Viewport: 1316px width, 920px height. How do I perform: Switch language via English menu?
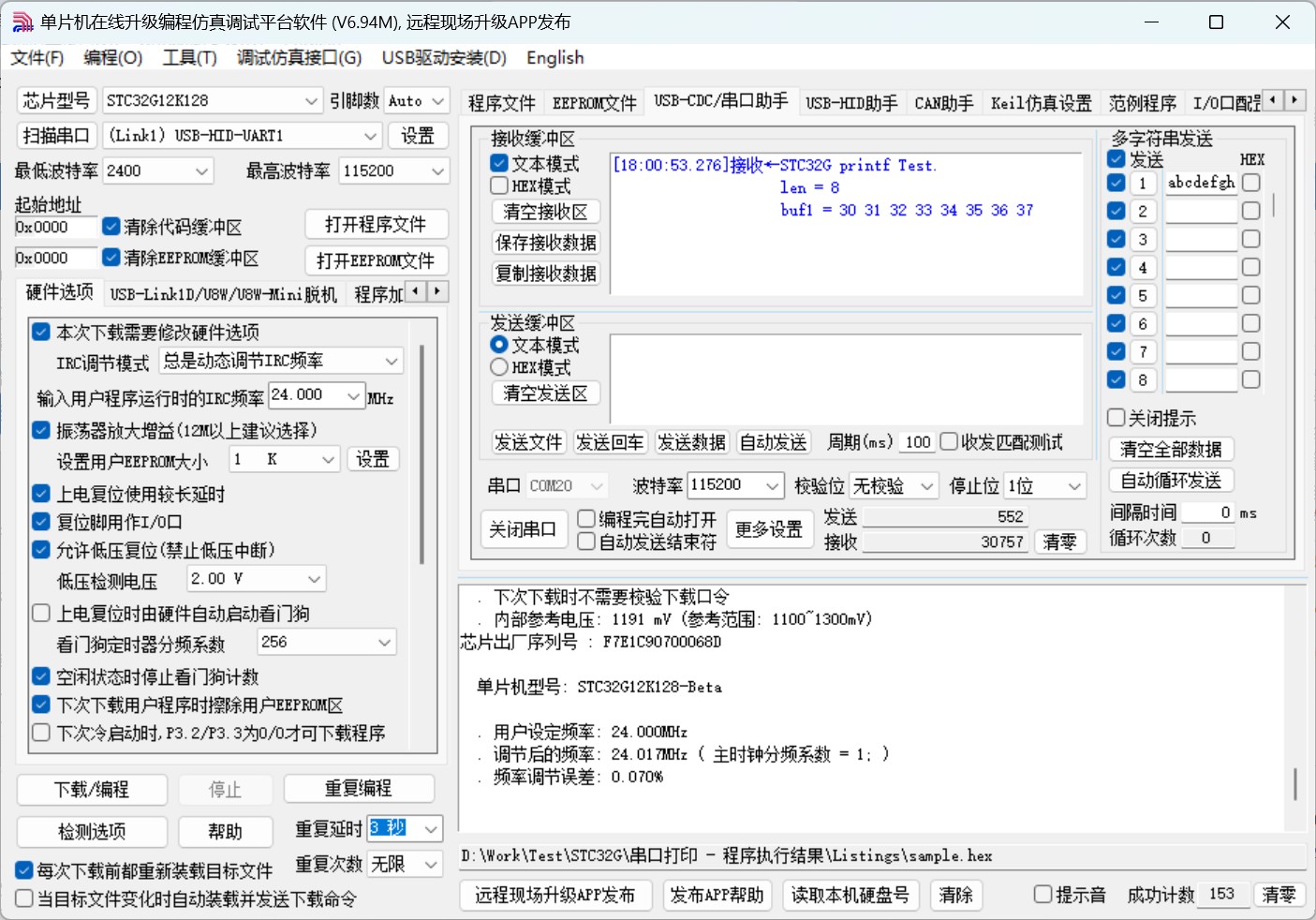click(554, 58)
